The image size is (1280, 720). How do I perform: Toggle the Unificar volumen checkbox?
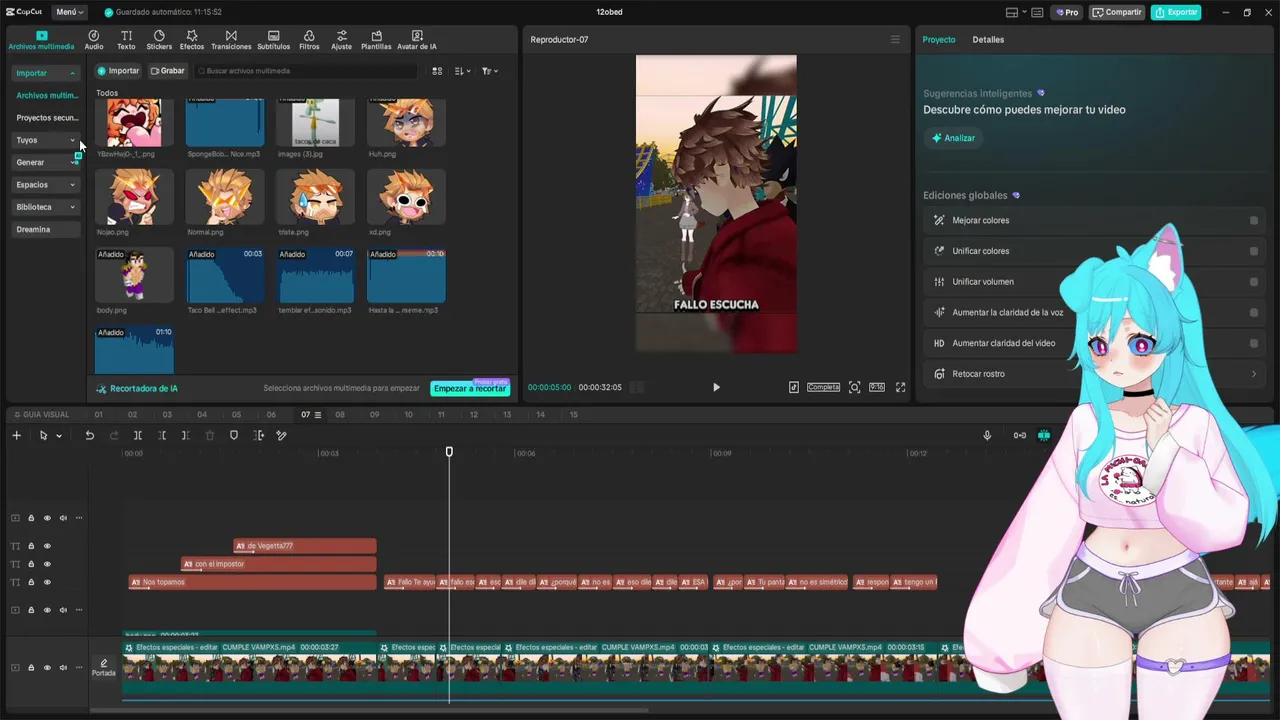(1254, 282)
